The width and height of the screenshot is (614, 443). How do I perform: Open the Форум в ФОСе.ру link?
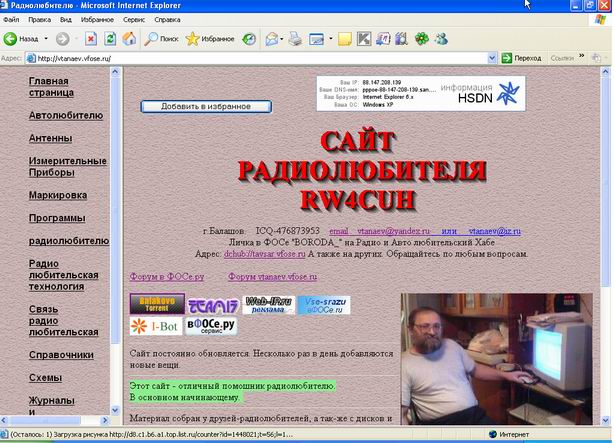click(x=167, y=275)
